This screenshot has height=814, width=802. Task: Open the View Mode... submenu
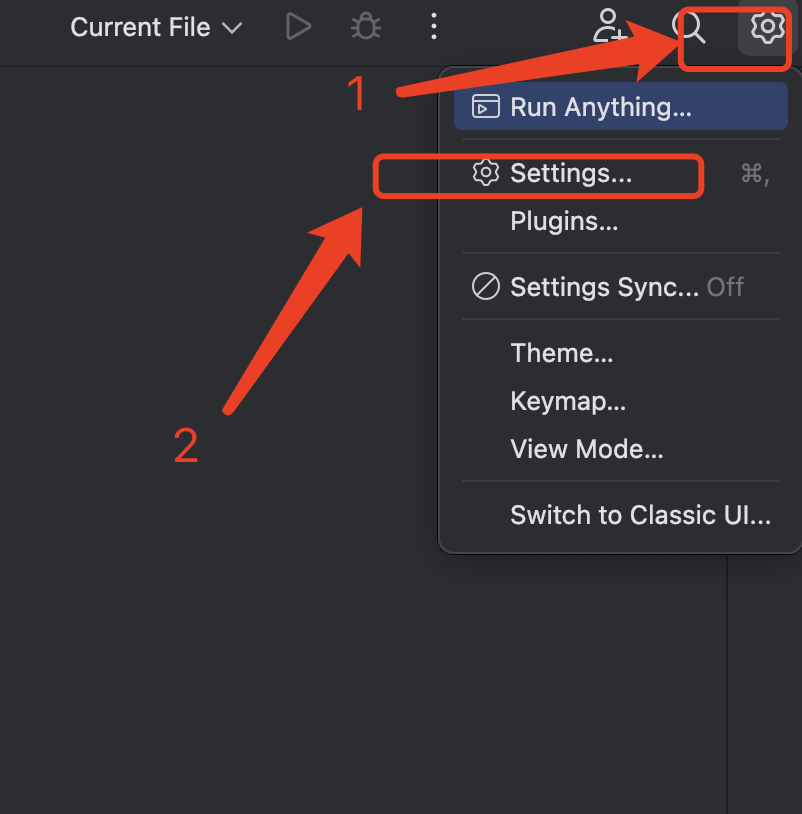pyautogui.click(x=587, y=449)
